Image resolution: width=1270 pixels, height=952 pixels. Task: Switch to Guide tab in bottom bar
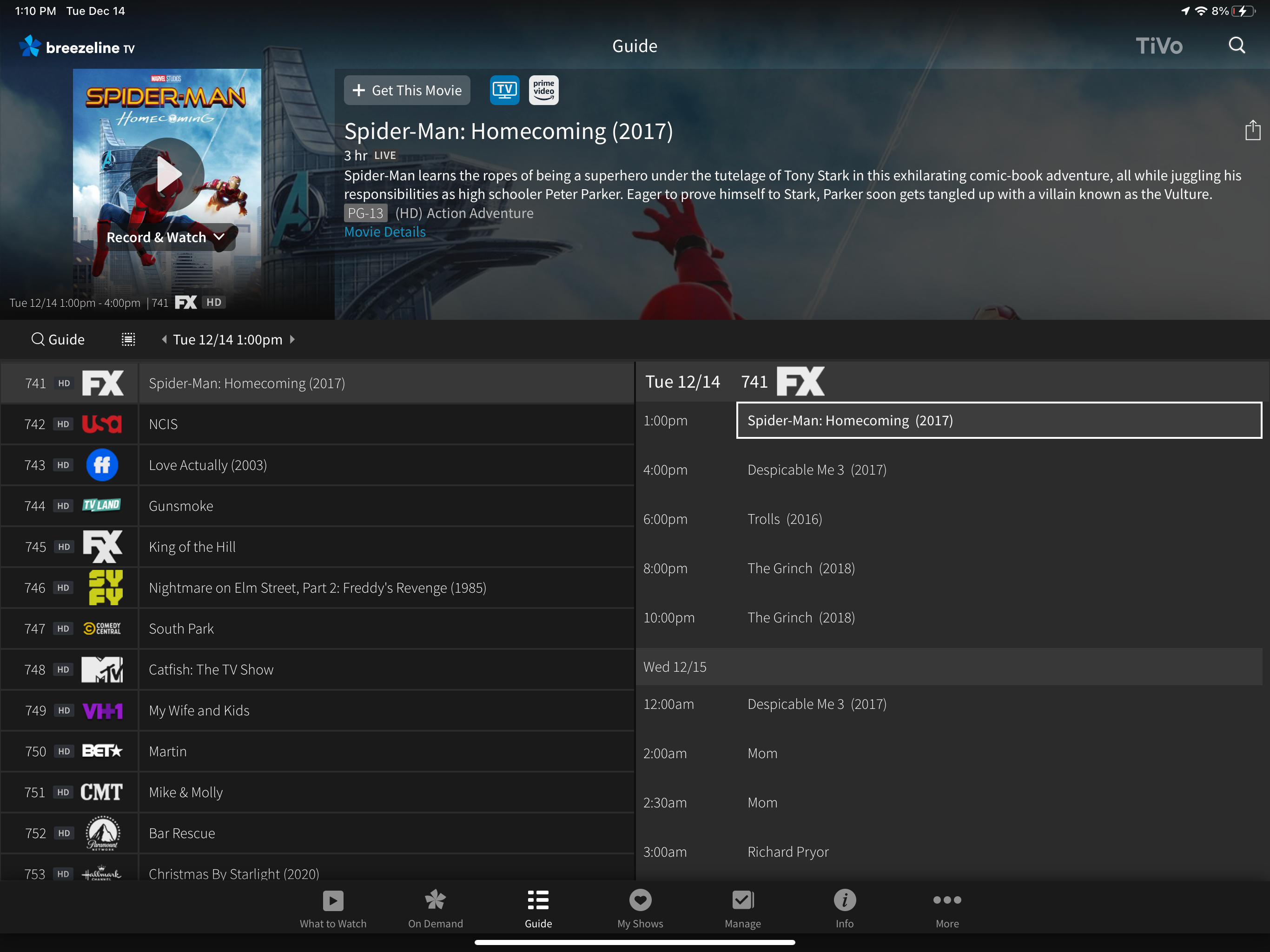click(x=538, y=909)
